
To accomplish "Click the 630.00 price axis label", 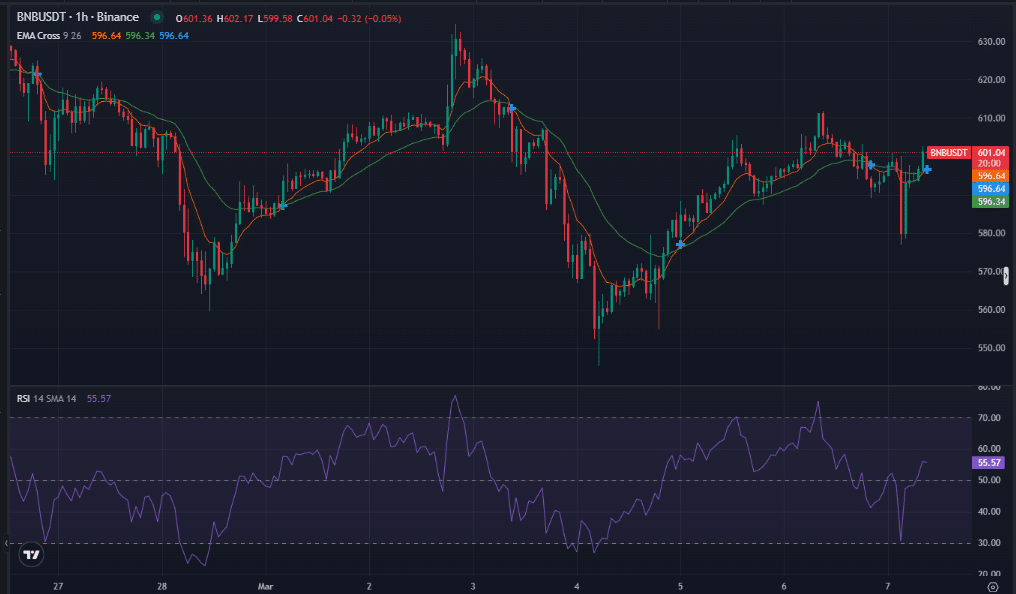I will [991, 41].
